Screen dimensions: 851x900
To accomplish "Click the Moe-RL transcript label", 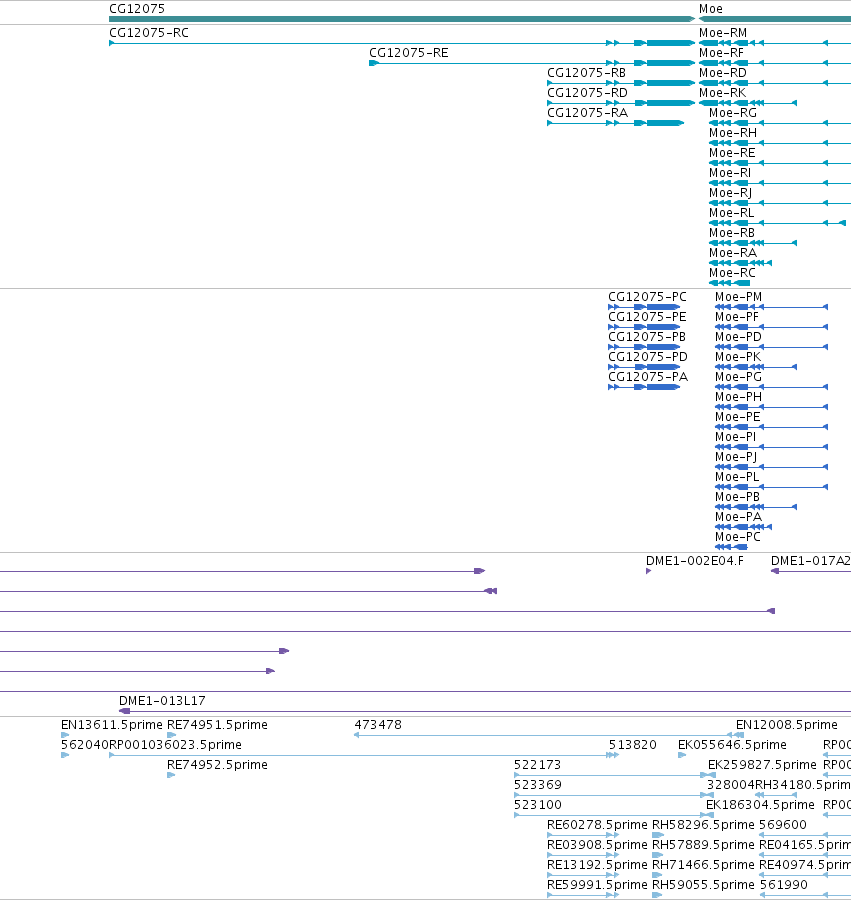I will coord(732,213).
